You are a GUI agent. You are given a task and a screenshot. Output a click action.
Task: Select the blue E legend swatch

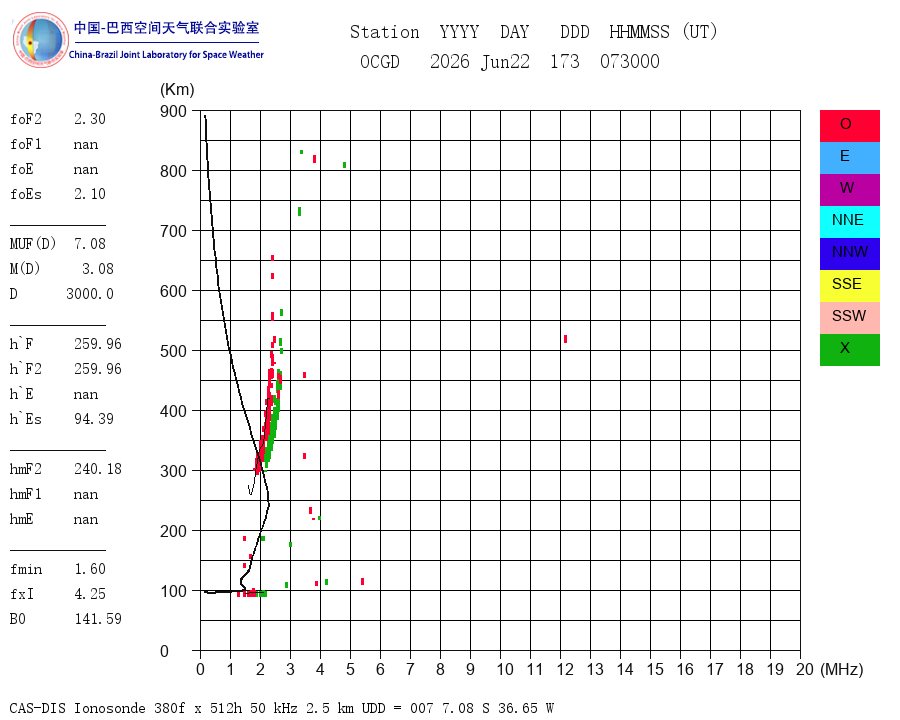pos(849,158)
